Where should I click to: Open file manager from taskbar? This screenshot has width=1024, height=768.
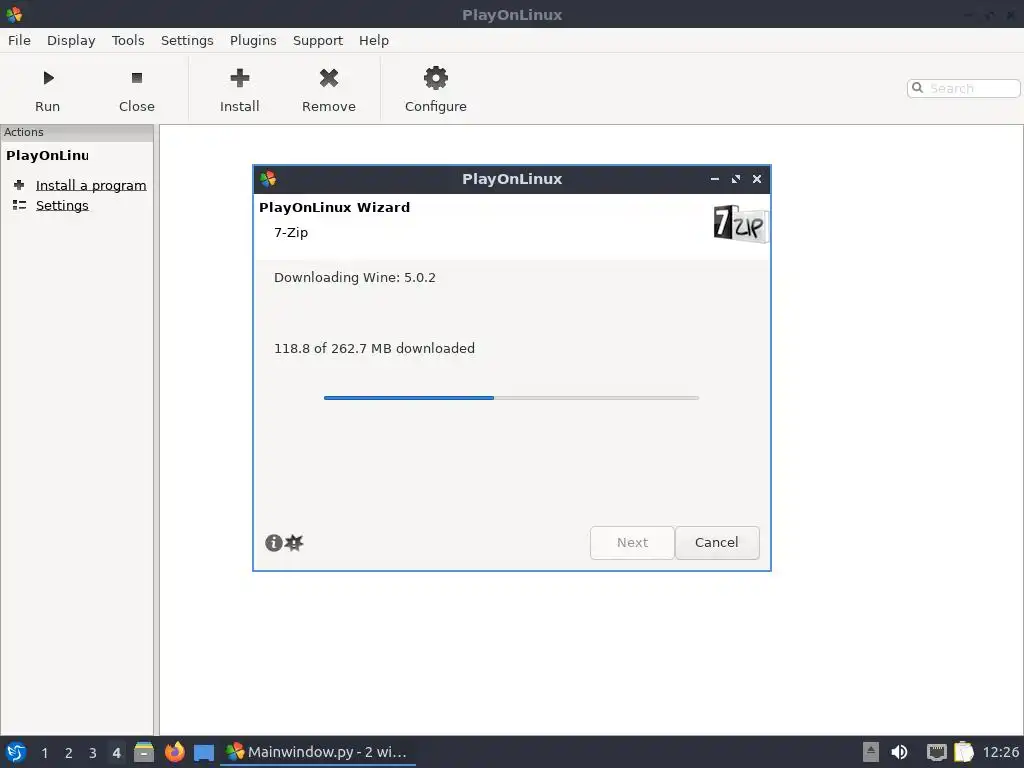(x=144, y=752)
